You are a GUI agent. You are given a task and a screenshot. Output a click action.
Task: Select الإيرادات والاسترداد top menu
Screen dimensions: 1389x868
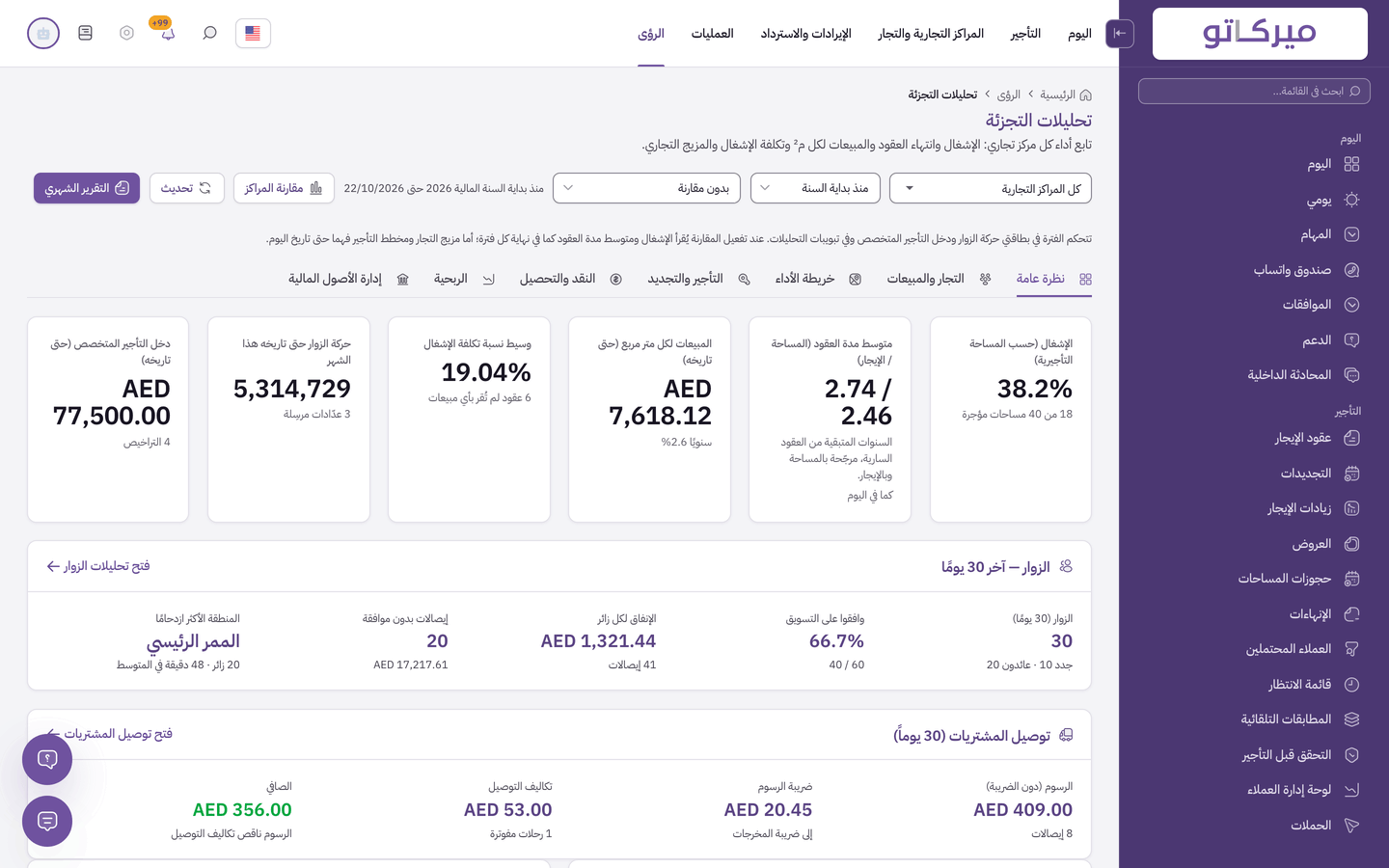point(806,34)
